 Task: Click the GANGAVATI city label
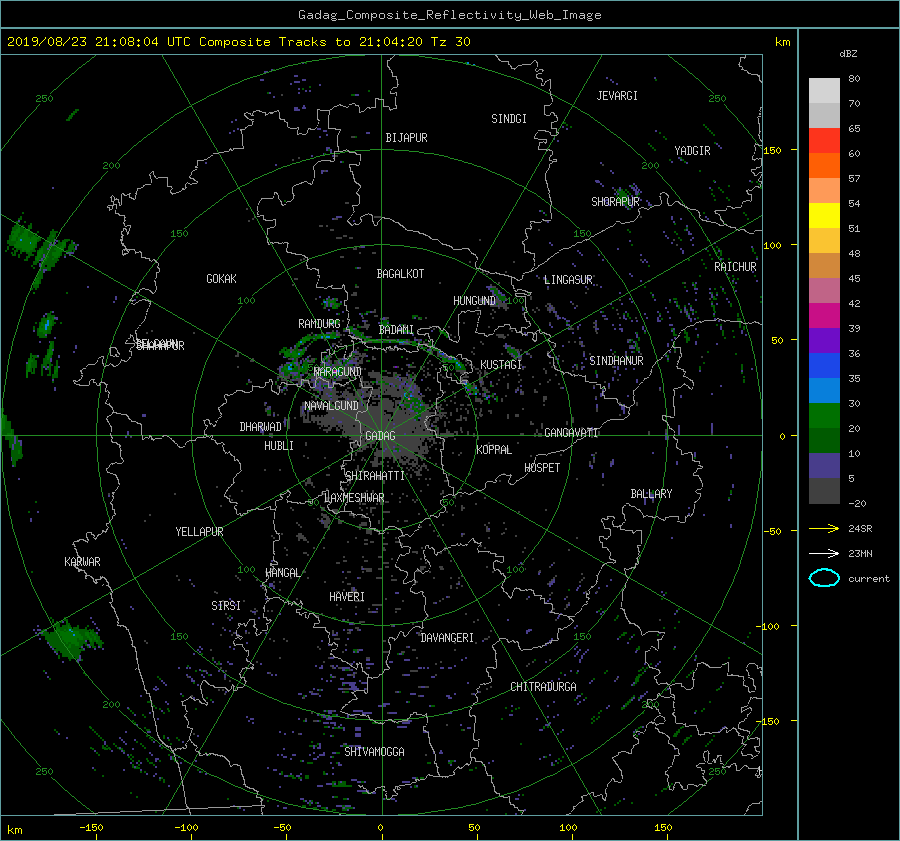571,432
